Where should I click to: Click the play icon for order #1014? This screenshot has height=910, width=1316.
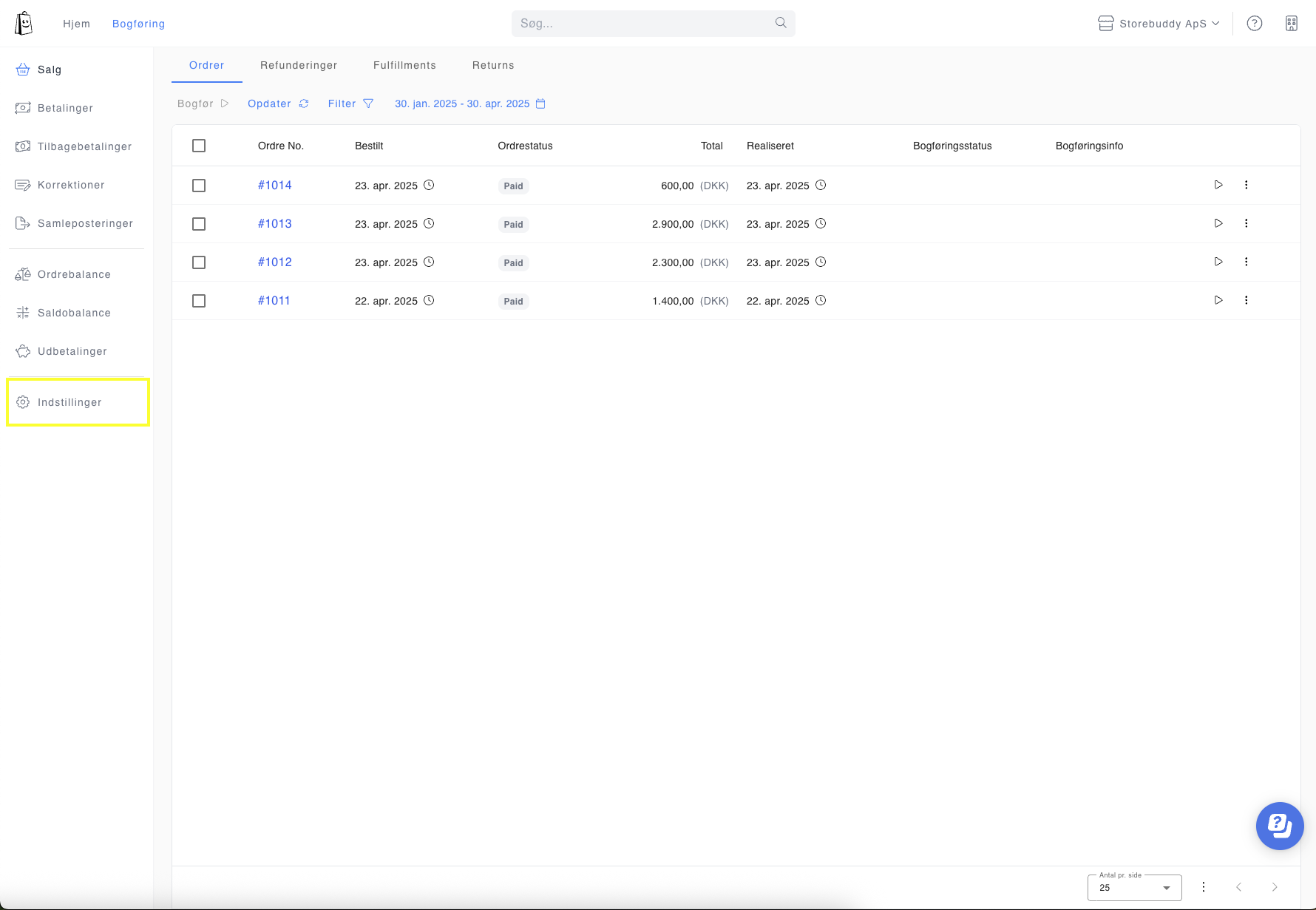pos(1218,185)
